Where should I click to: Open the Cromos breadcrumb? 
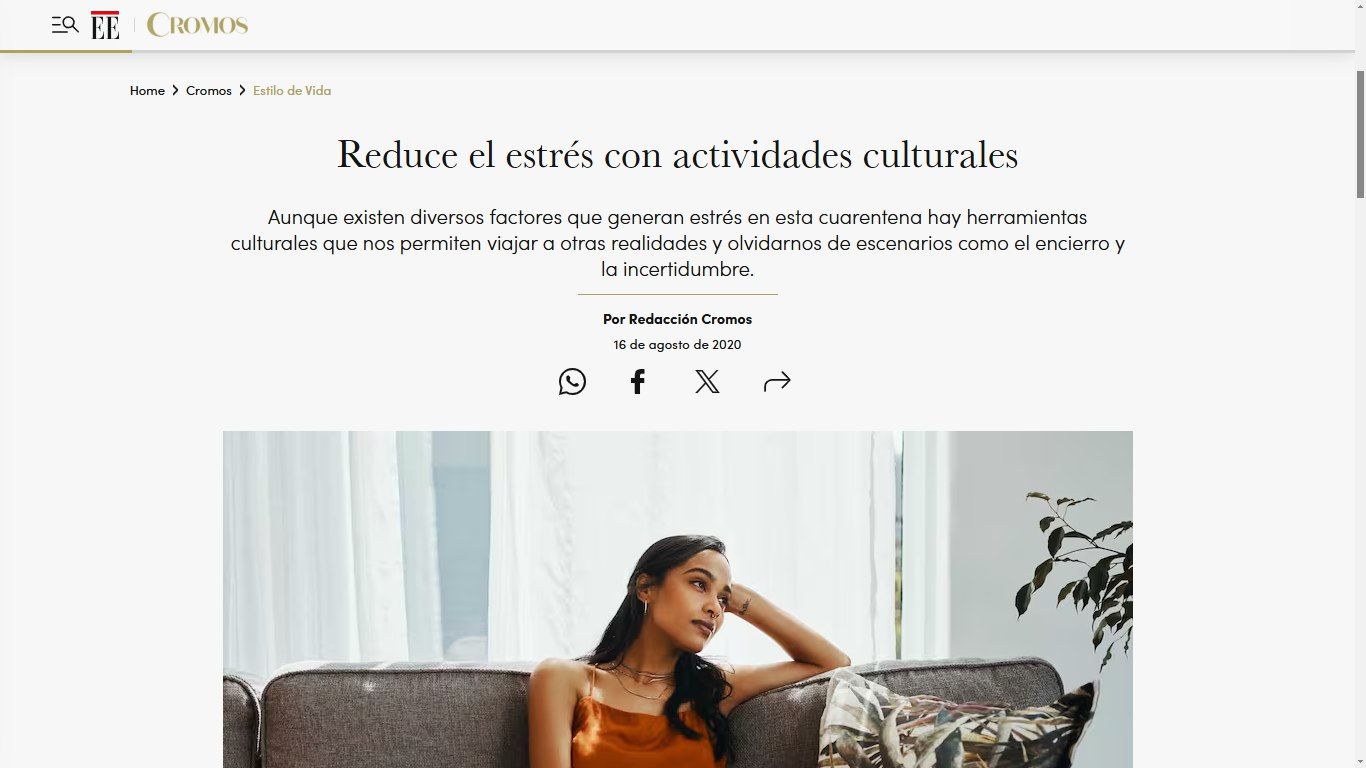pyautogui.click(x=209, y=91)
